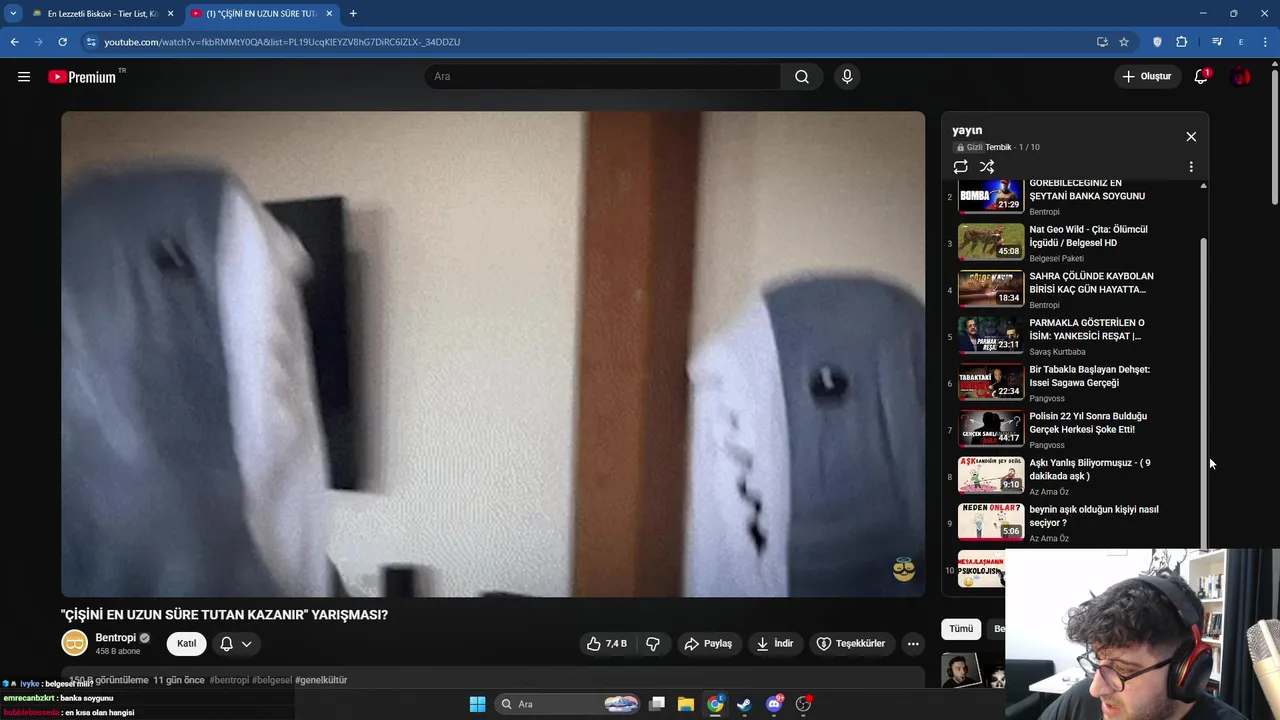Image resolution: width=1280 pixels, height=720 pixels.
Task: Click the video player area
Action: (493, 354)
